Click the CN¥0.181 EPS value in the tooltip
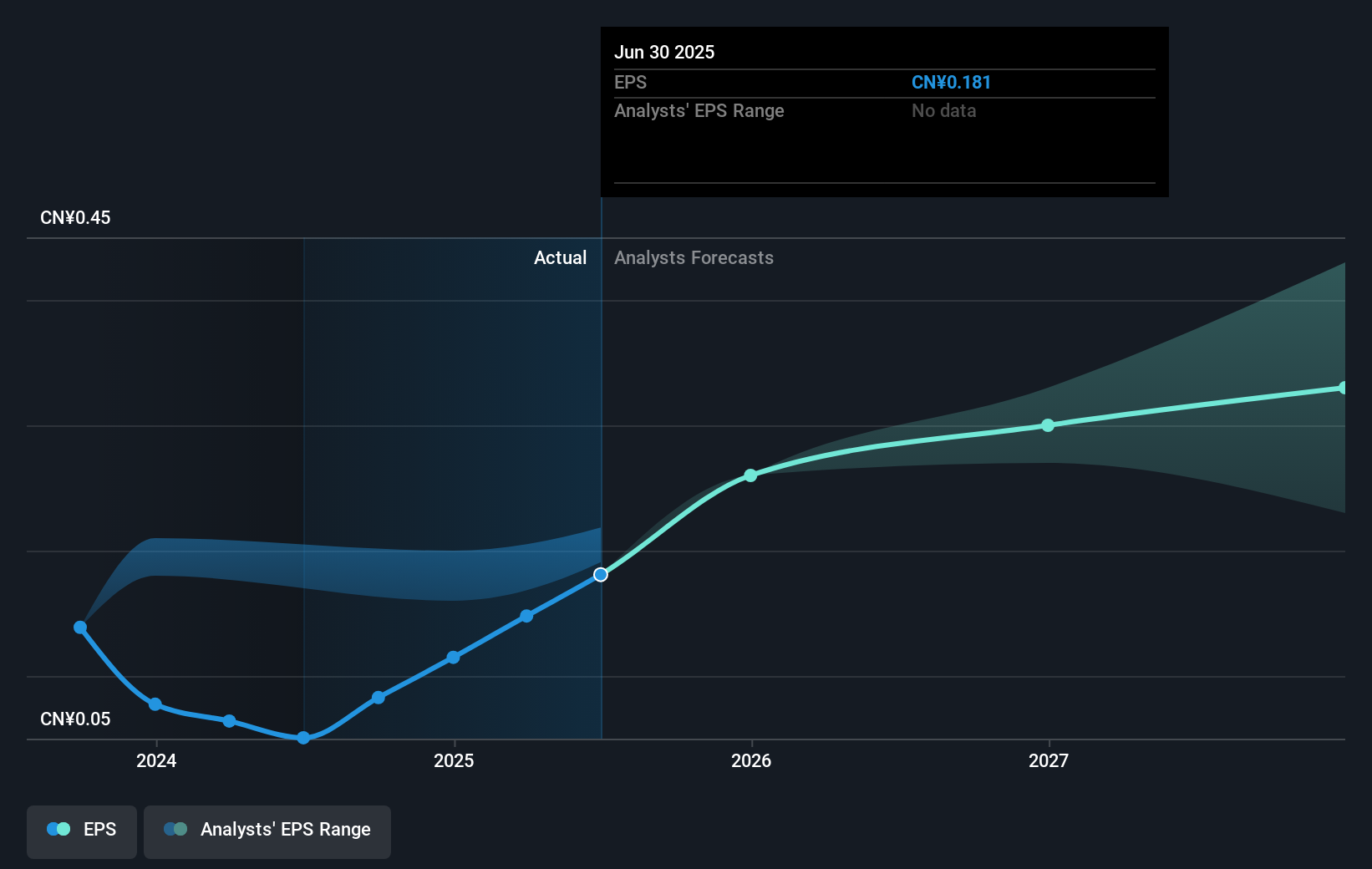Screen dimensions: 1372x869 tap(951, 83)
